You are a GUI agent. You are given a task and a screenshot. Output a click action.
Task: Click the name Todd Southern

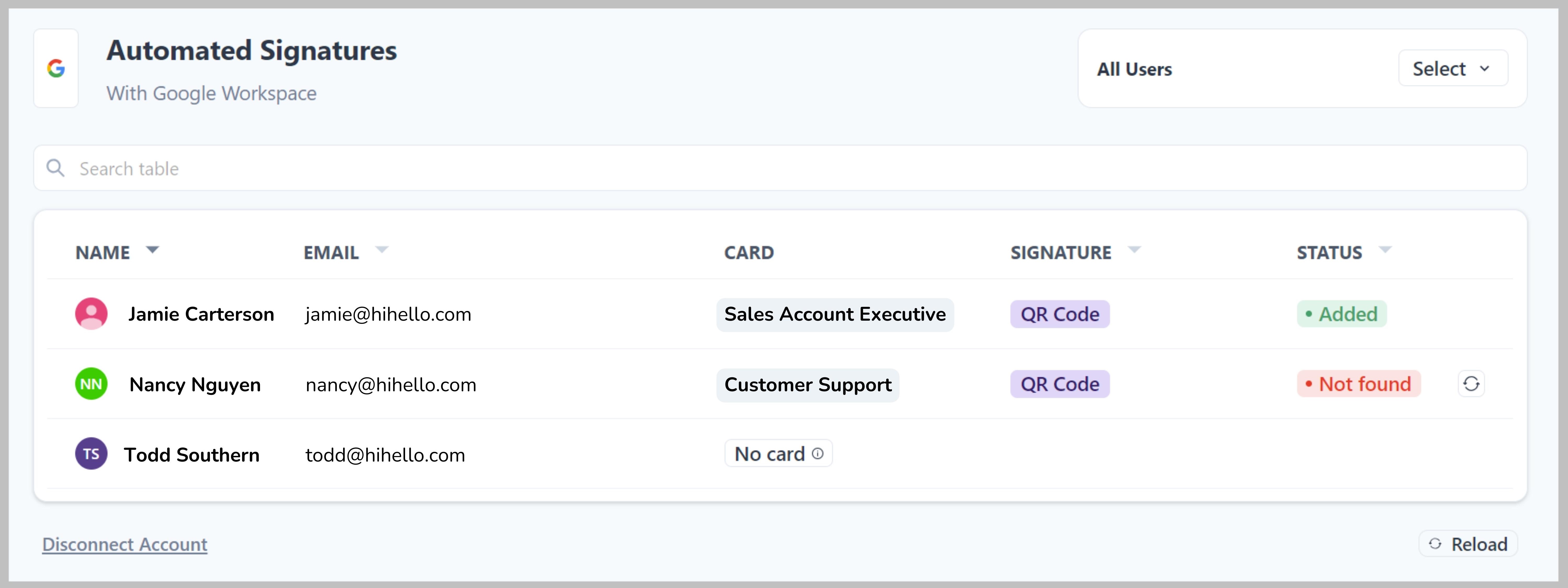(x=192, y=455)
